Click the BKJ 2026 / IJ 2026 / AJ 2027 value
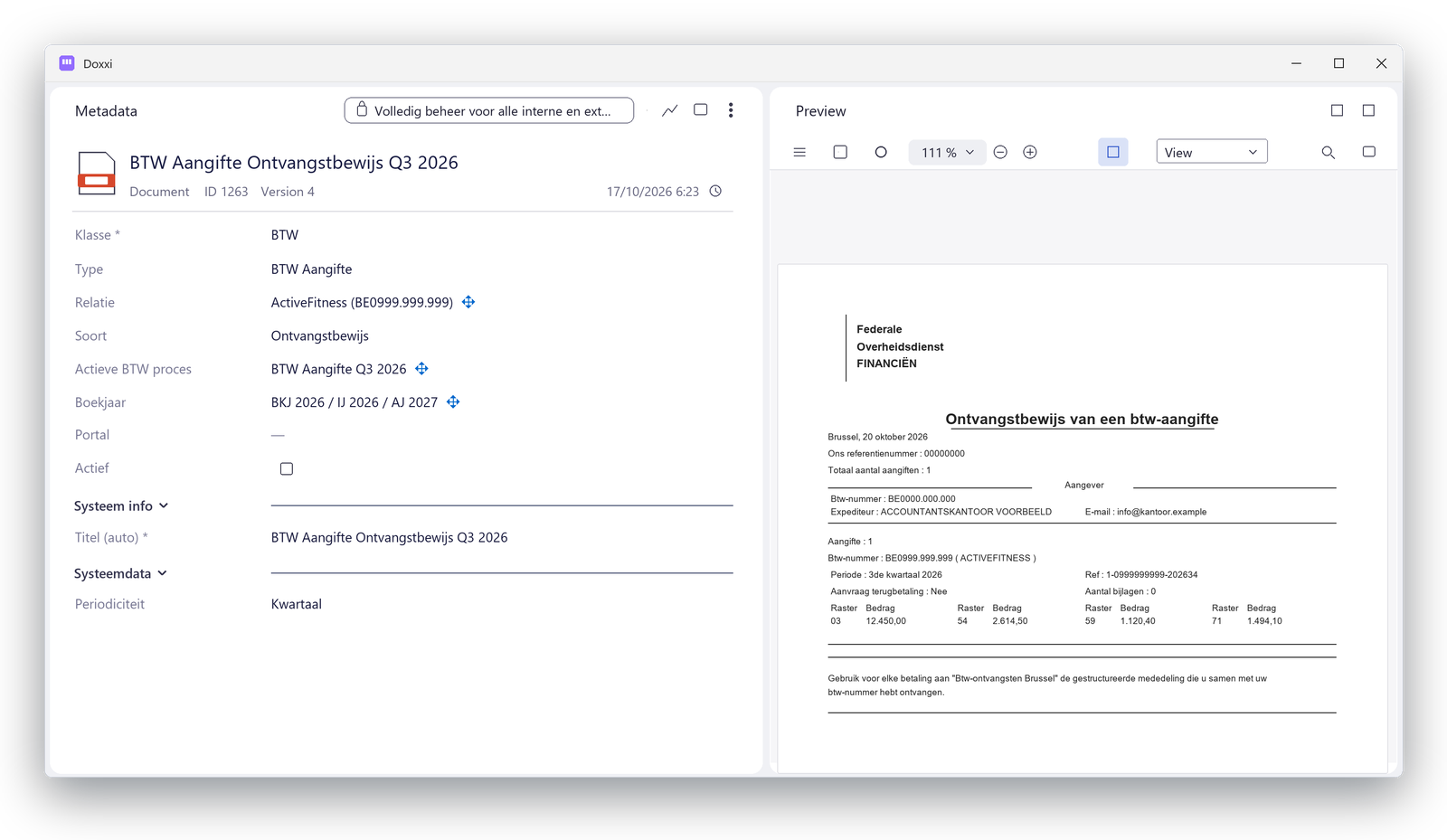 coord(355,402)
